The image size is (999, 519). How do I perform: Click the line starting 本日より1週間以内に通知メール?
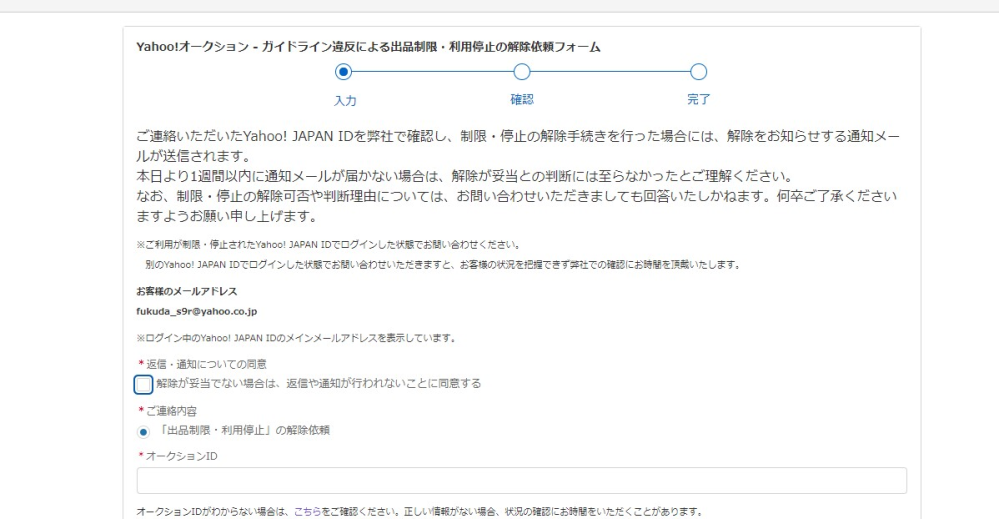pos(465,176)
